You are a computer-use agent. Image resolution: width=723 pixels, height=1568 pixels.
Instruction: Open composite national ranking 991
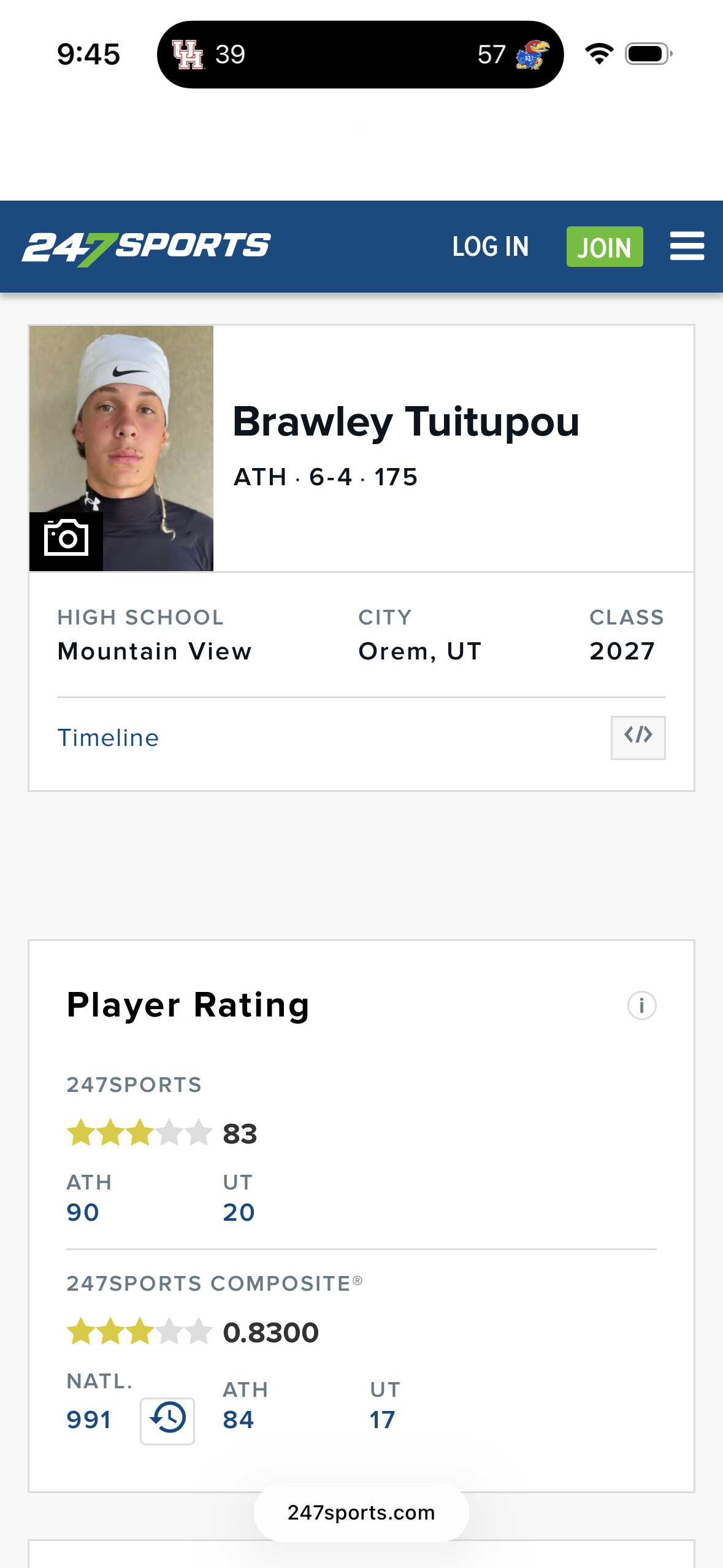click(89, 1420)
